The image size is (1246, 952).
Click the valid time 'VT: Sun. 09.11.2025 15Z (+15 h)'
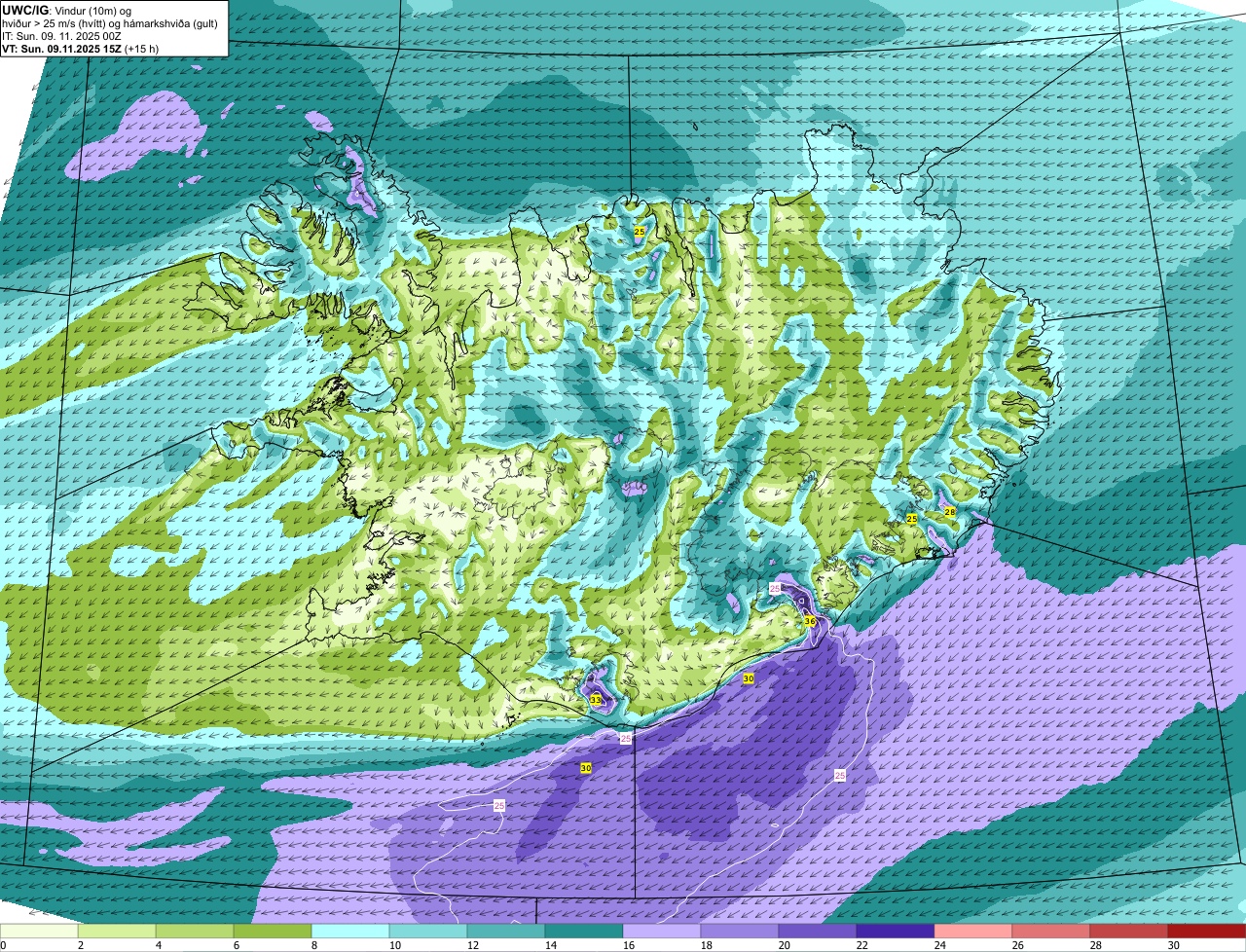click(80, 49)
